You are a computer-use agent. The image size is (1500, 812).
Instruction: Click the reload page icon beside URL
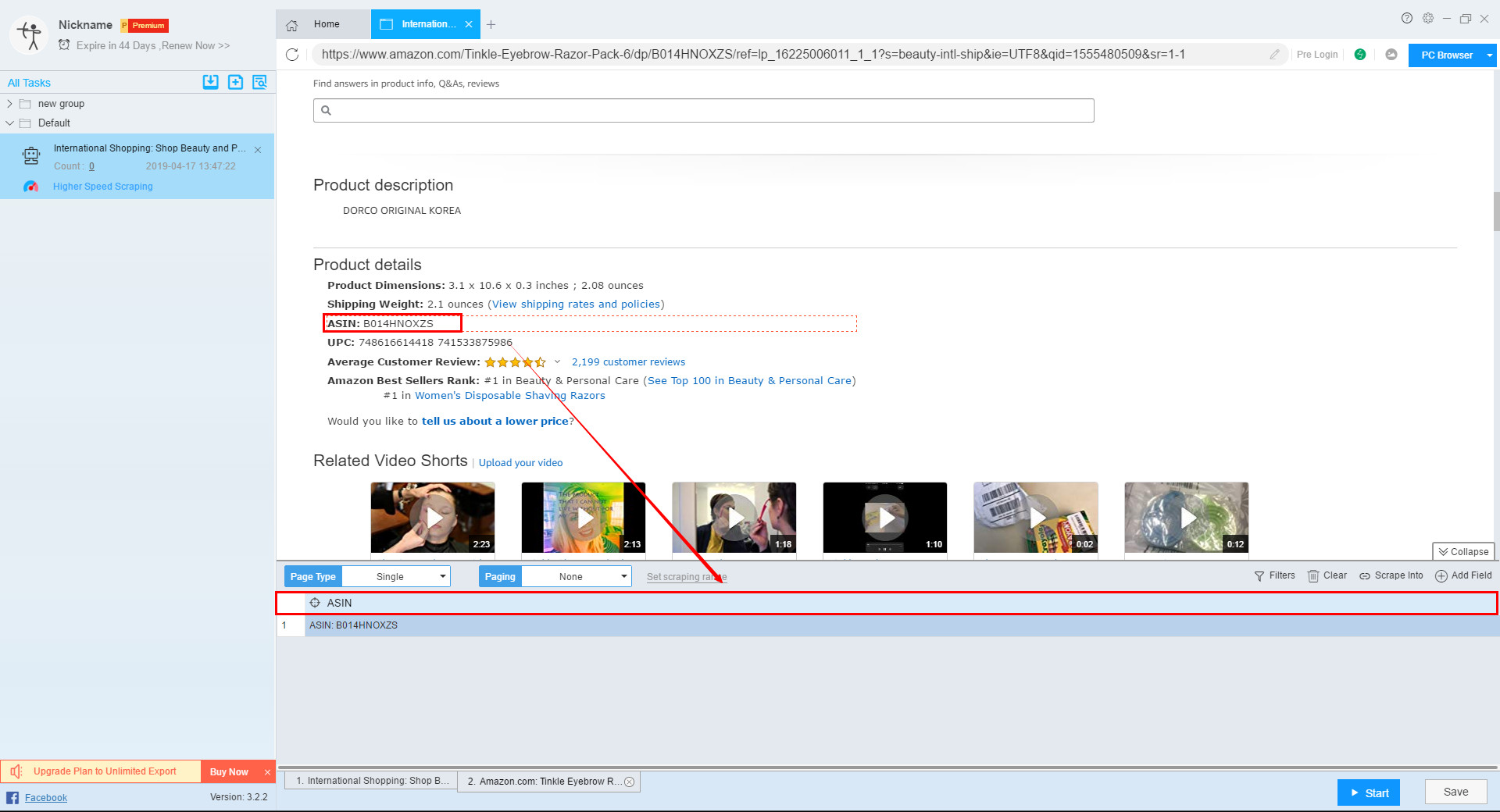pyautogui.click(x=292, y=55)
